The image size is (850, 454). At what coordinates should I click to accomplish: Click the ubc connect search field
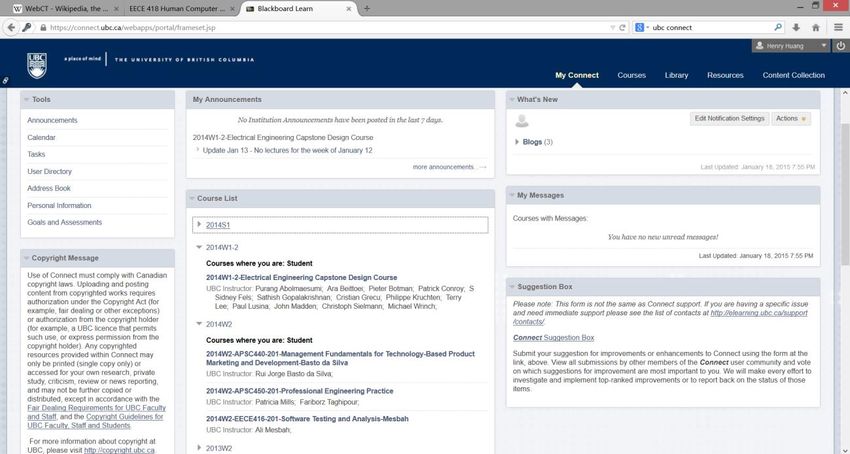(710, 27)
